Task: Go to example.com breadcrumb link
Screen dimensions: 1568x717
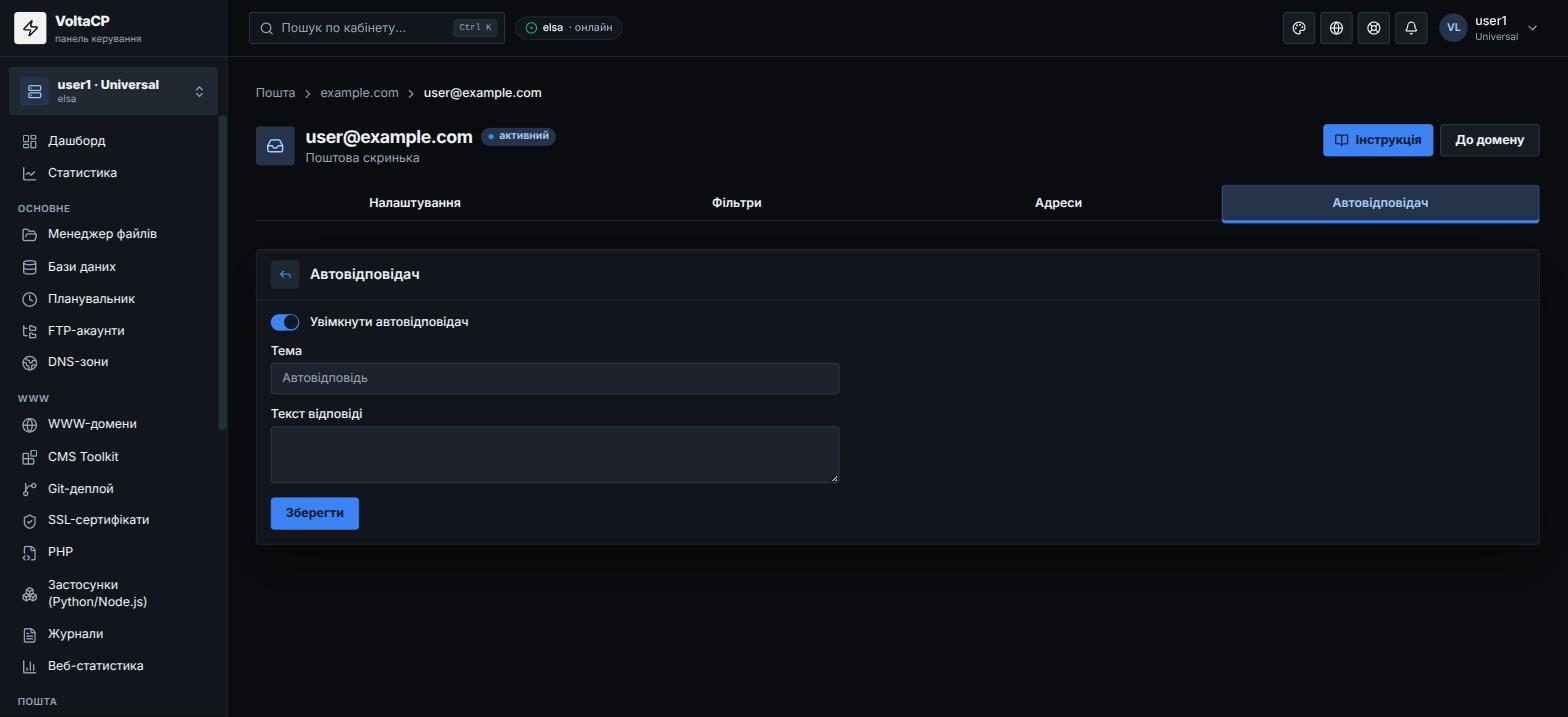Action: tap(359, 93)
